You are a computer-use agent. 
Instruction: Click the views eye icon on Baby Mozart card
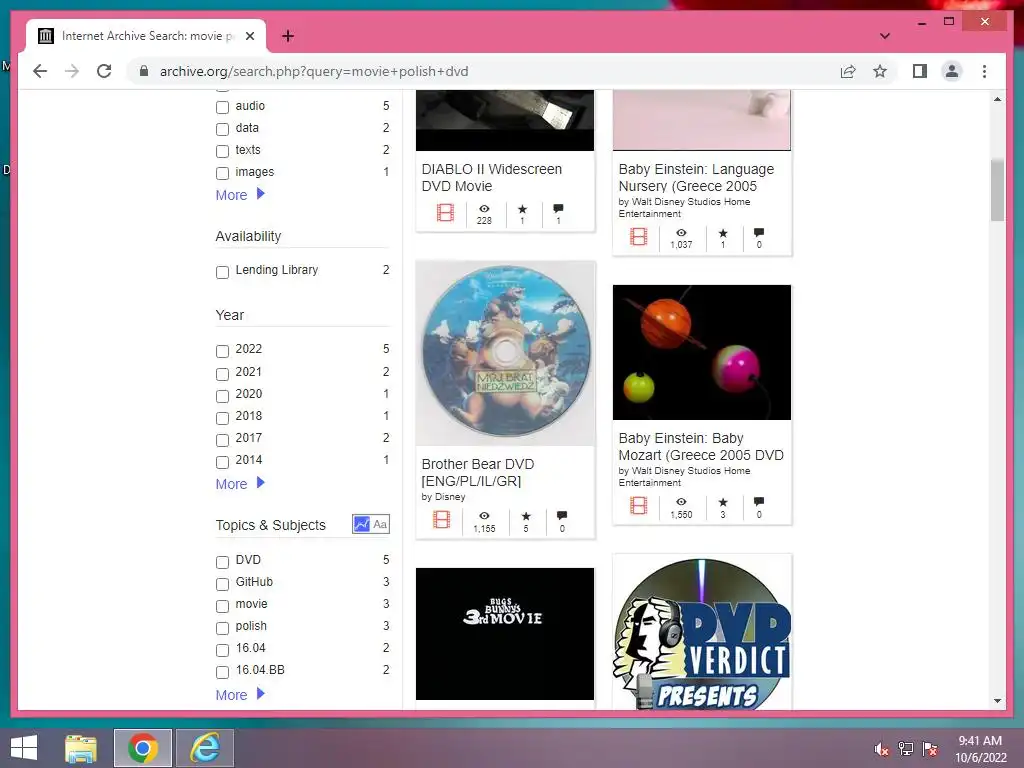(681, 502)
